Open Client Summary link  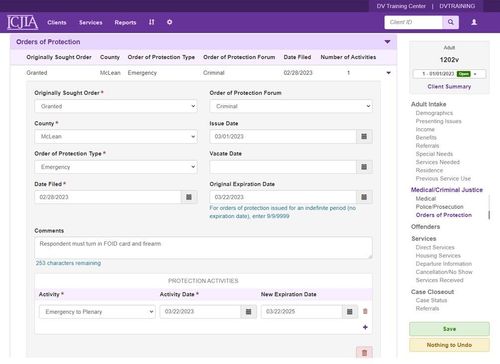tap(449, 87)
